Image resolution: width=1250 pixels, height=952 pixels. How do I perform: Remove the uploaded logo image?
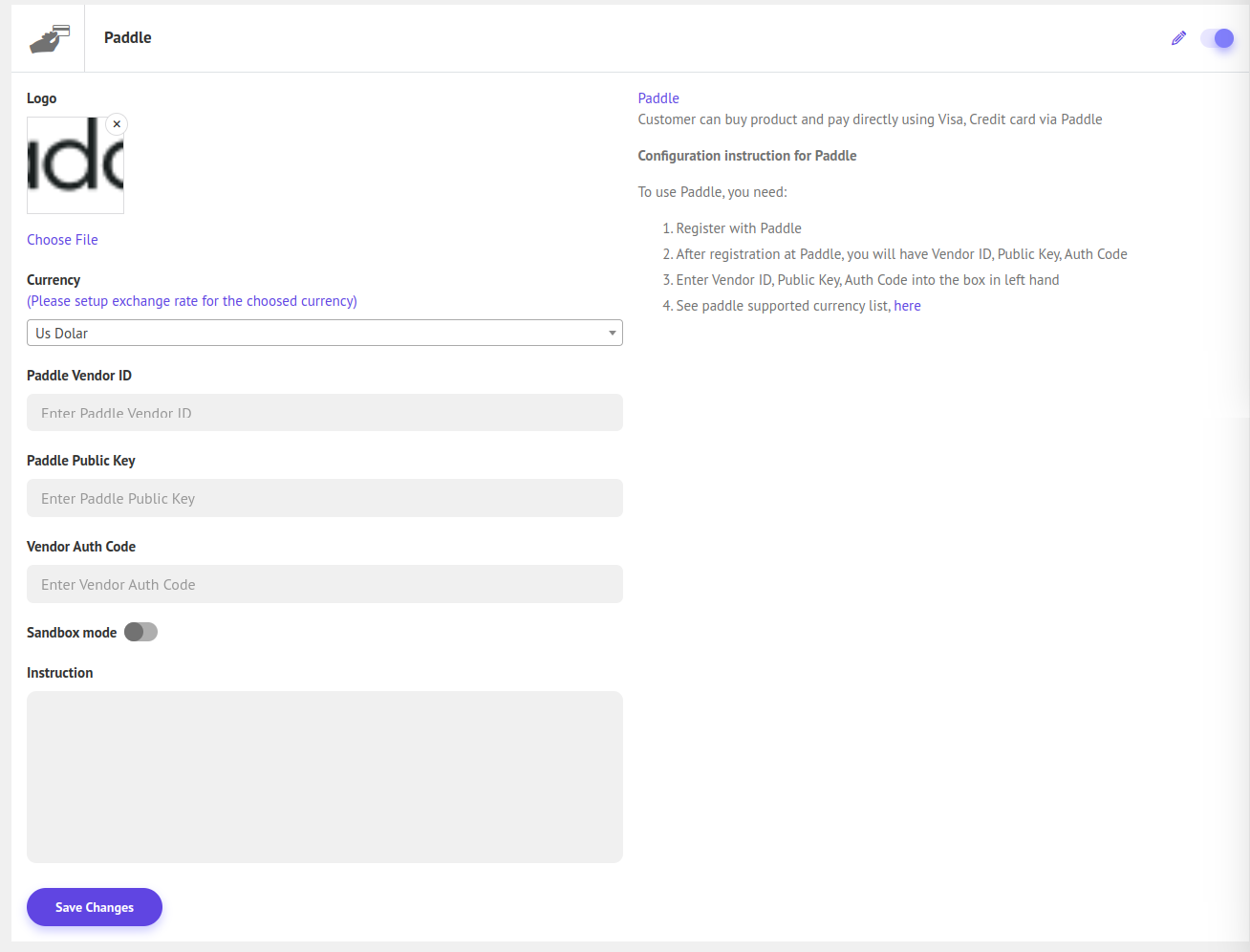117,124
